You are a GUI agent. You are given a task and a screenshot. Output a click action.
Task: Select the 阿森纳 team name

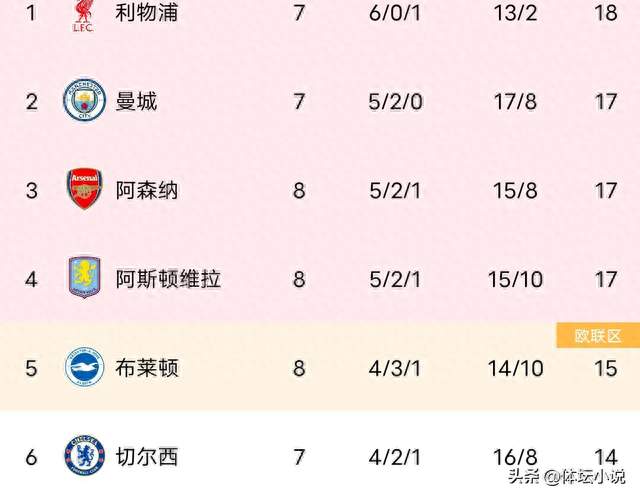click(x=147, y=189)
